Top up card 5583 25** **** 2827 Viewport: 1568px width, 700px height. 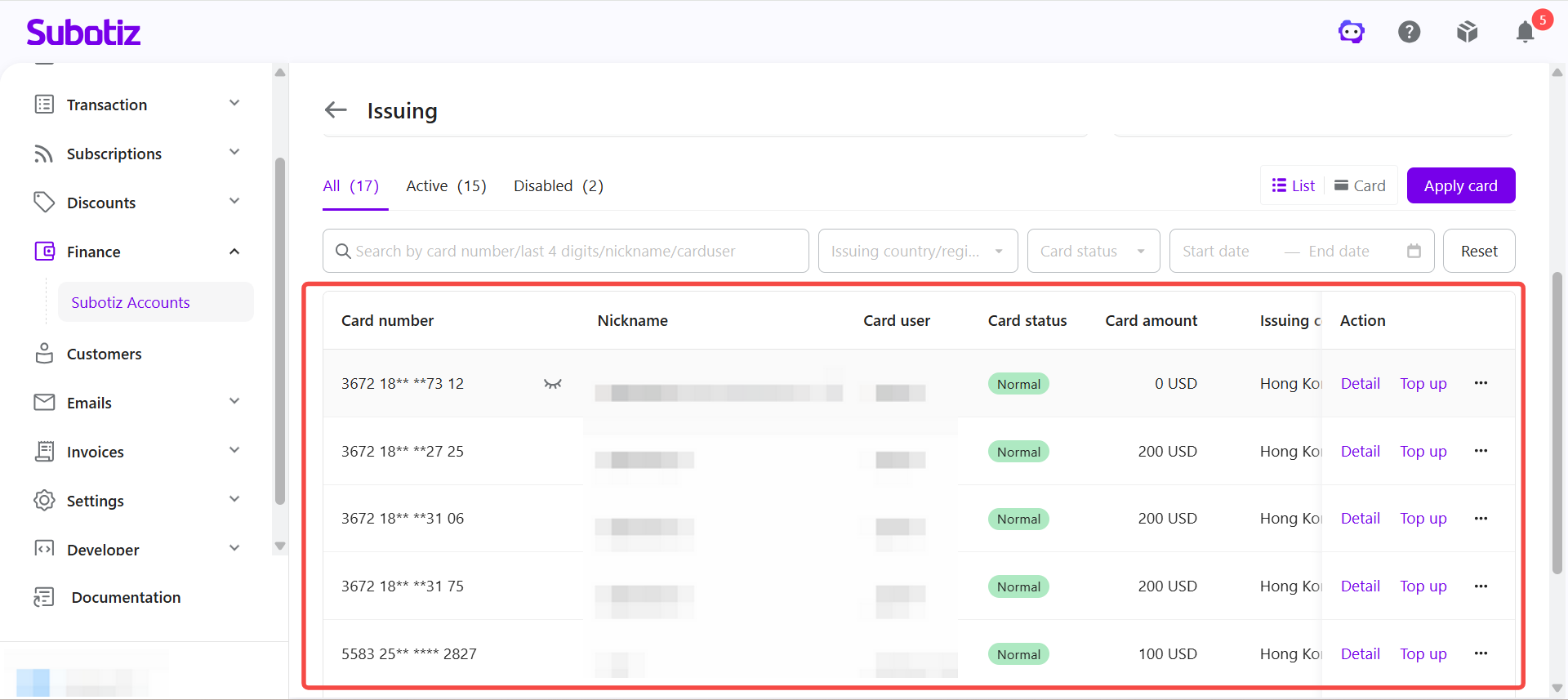[x=1423, y=653]
